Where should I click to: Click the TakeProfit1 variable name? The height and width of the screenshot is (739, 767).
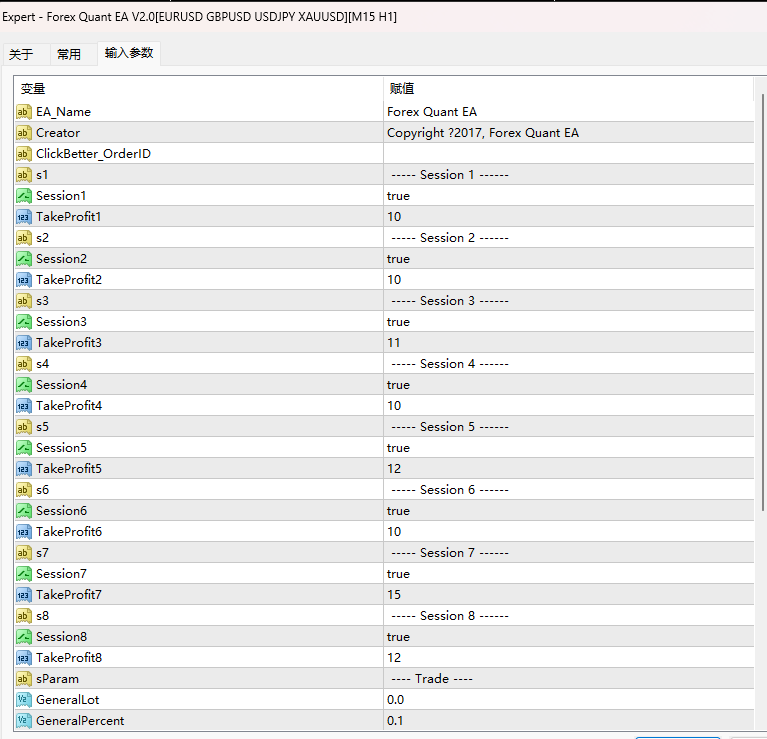click(x=68, y=217)
